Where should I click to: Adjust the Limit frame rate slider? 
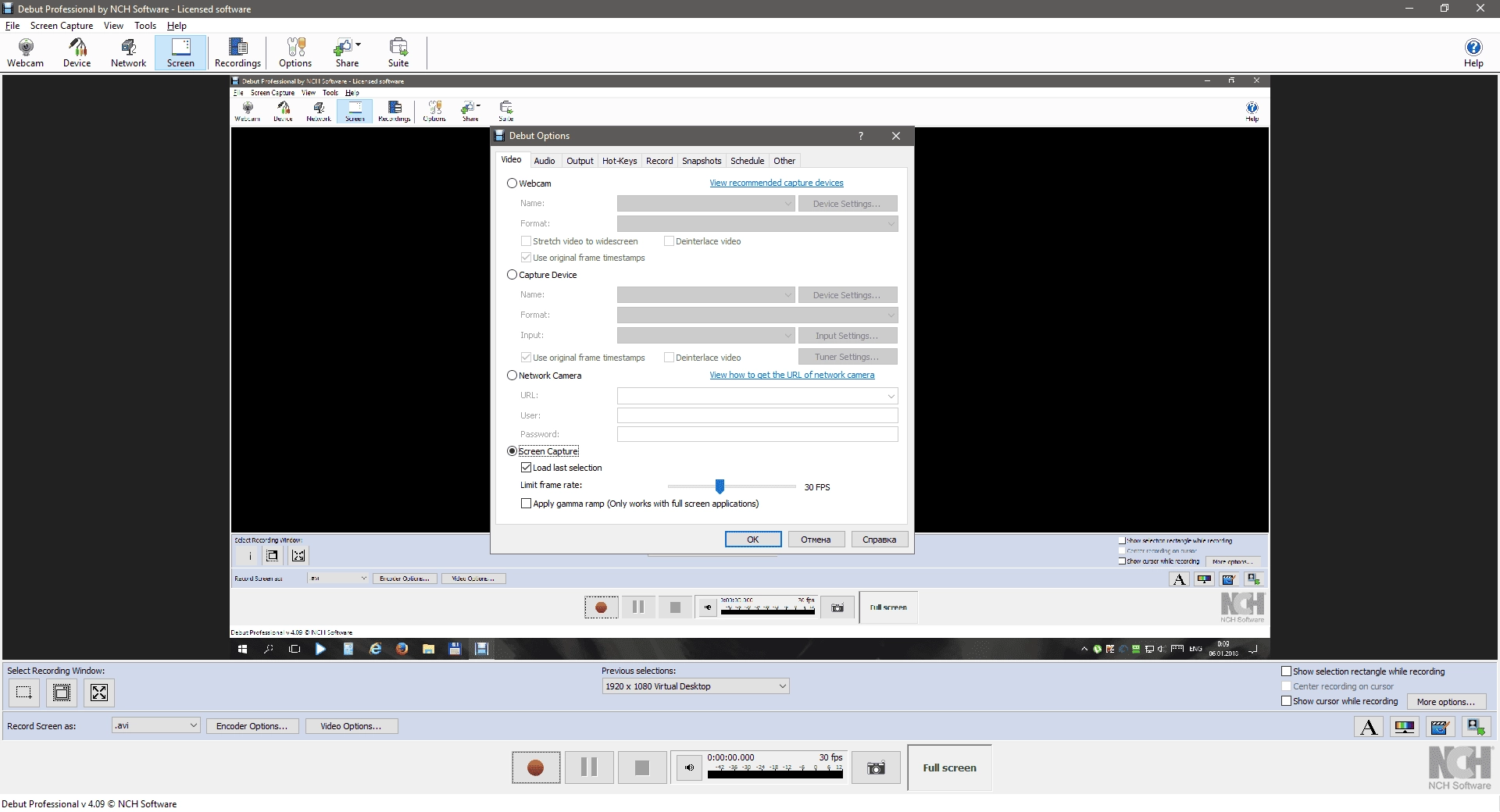pos(720,486)
